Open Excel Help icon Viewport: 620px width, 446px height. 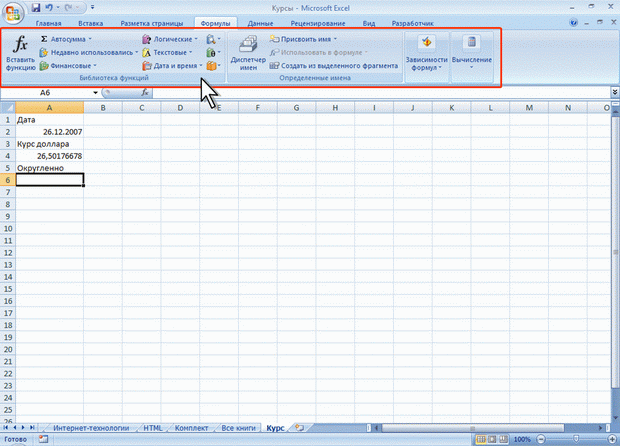573,23
